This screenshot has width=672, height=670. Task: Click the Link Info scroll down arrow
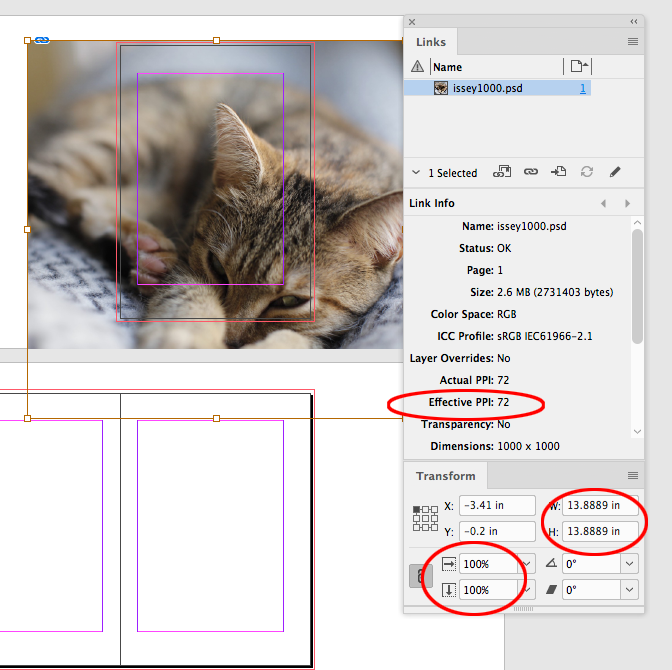coord(637,432)
